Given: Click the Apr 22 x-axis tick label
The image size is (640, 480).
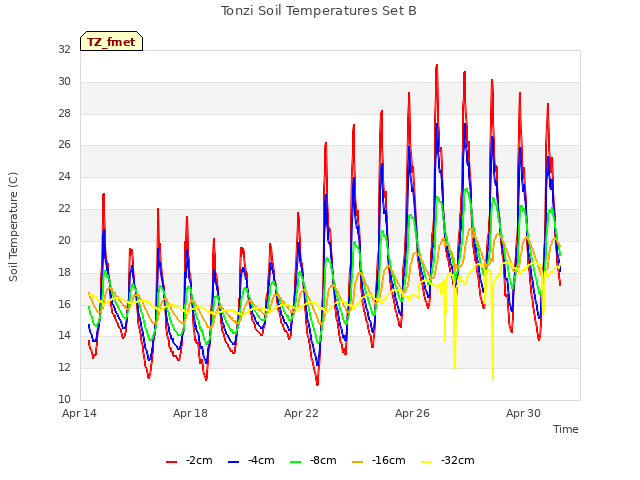Looking at the screenshot, I should [301, 413].
